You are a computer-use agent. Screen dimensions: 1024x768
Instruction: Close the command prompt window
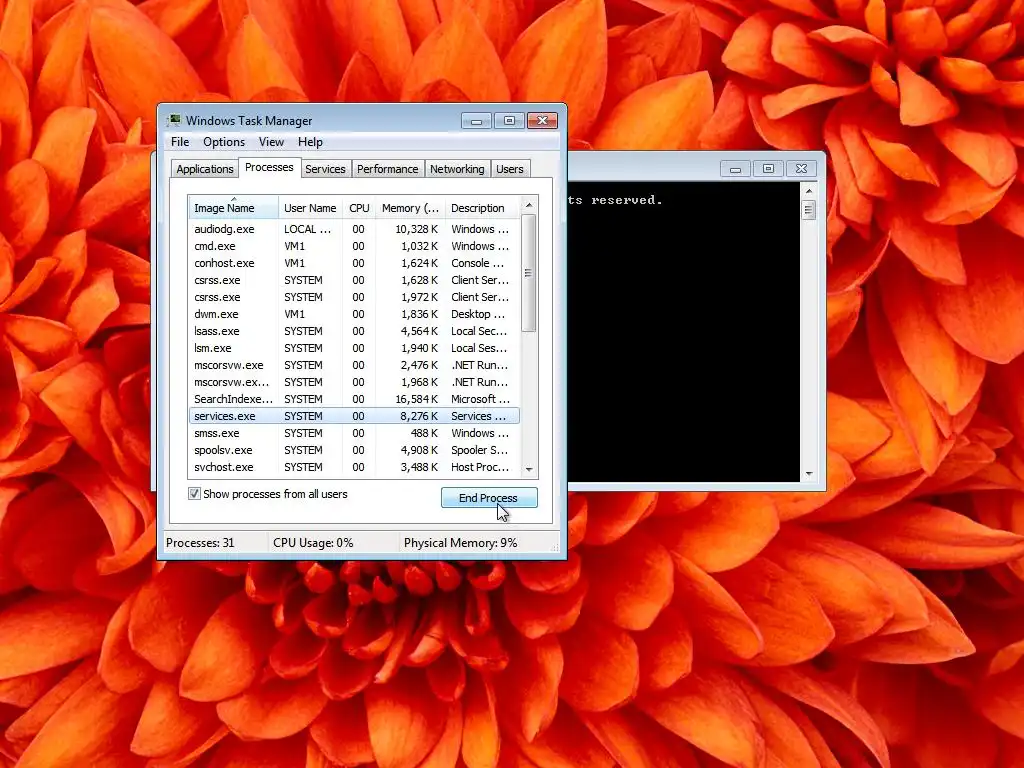point(801,168)
